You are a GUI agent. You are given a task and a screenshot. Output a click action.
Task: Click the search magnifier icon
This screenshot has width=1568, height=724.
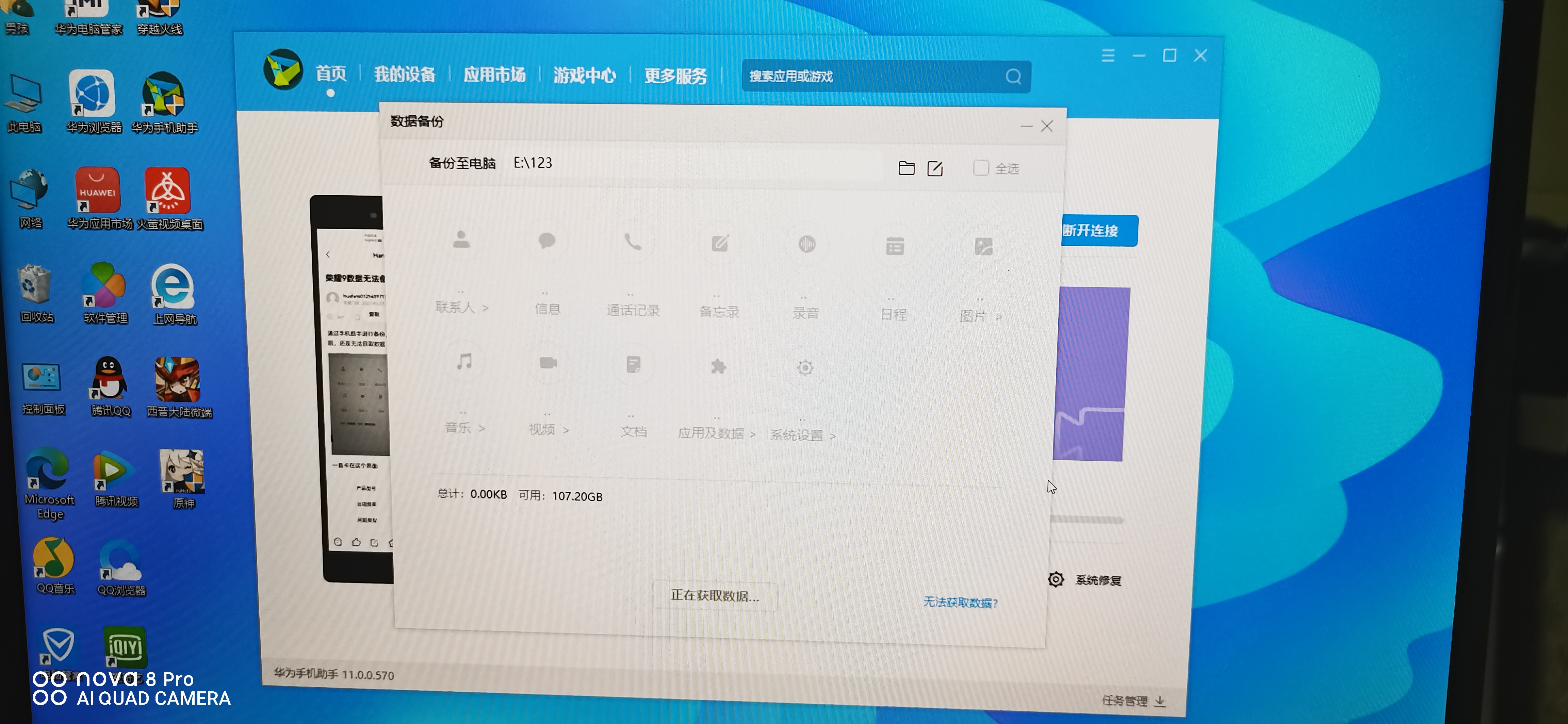[x=1013, y=77]
